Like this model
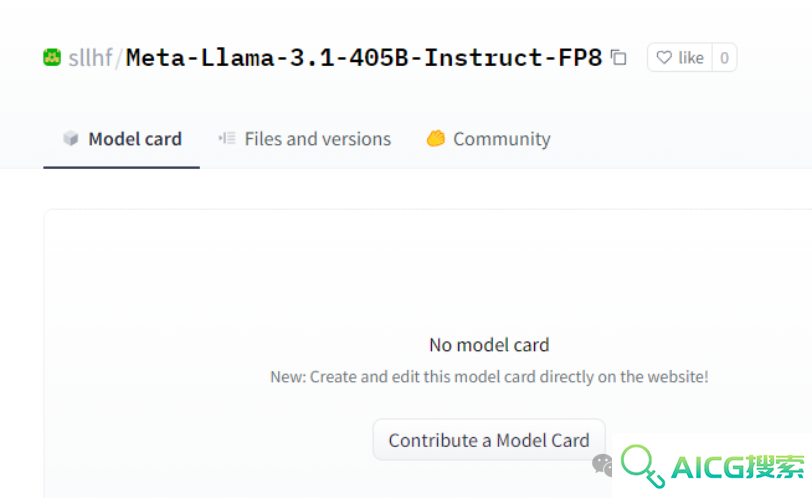The width and height of the screenshot is (812, 498). tap(680, 57)
